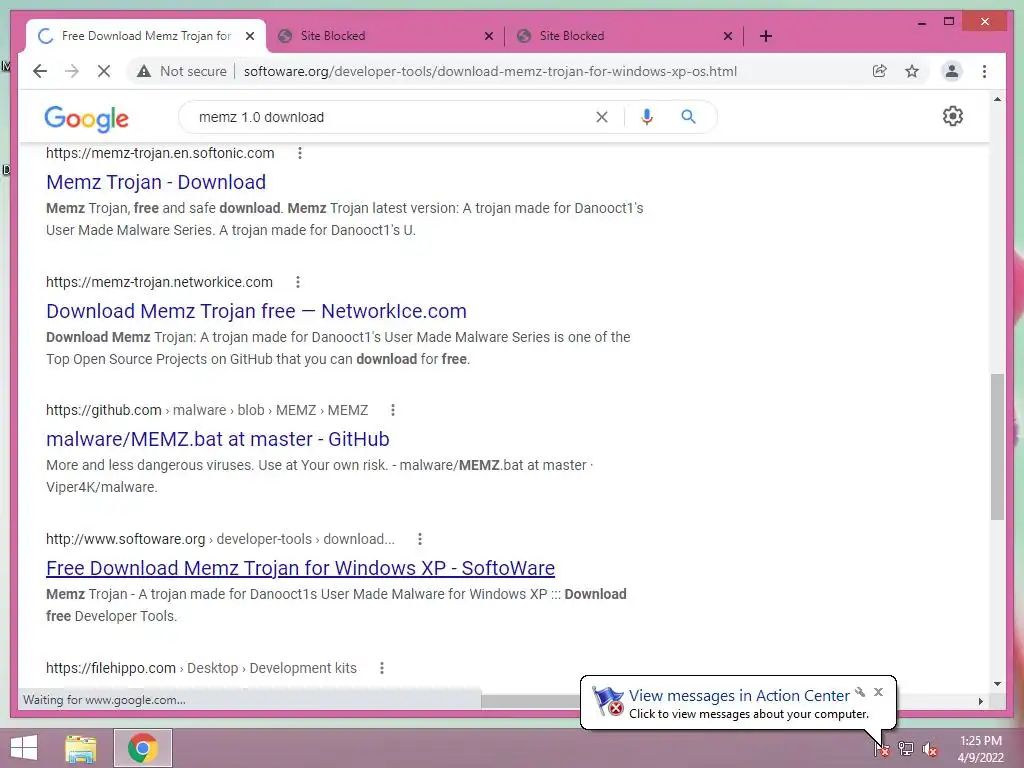1024x768 pixels.
Task: Open the Chrome three-dot menu
Action: tap(984, 71)
